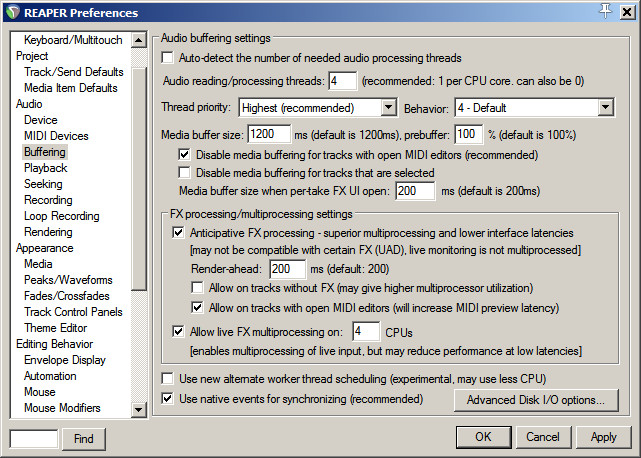Enable new alternate worker thread scheduling
This screenshot has height=458, width=641.
[168, 379]
